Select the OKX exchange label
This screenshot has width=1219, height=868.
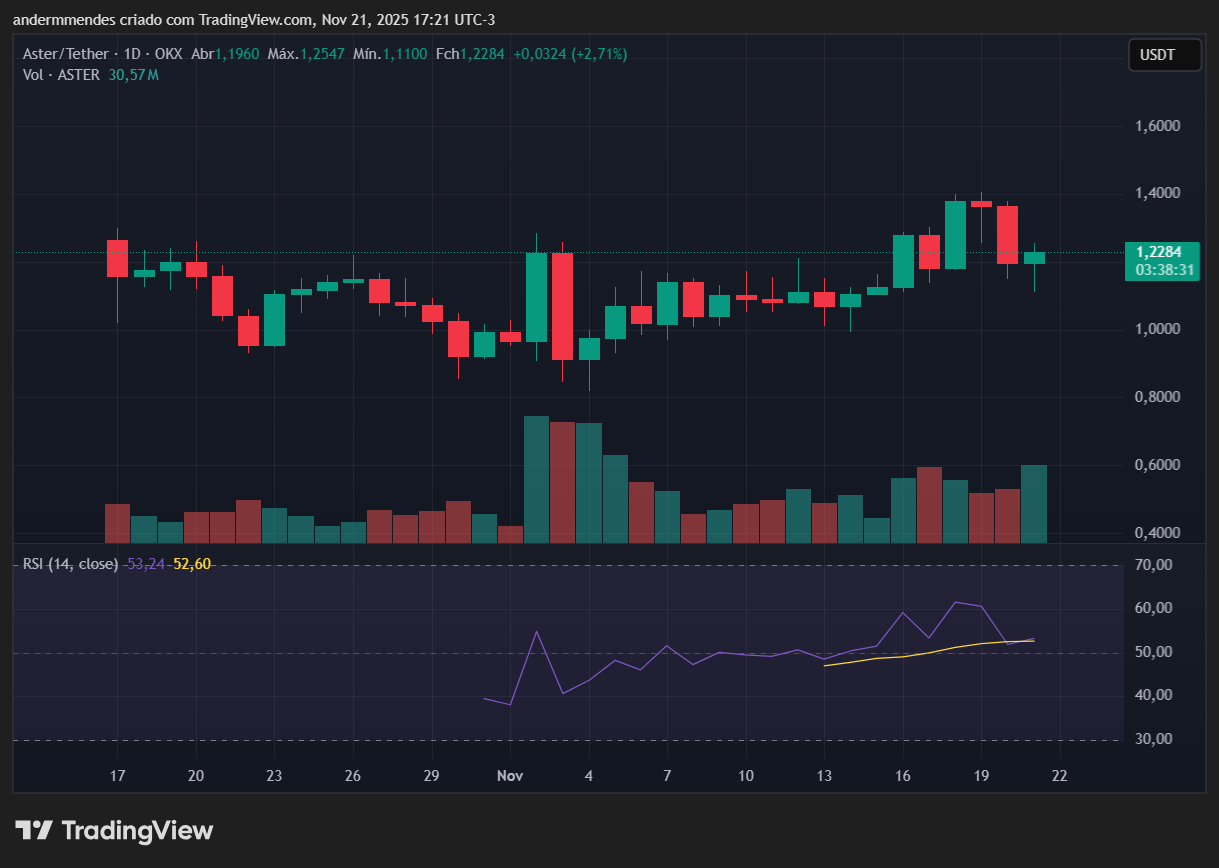click(169, 54)
